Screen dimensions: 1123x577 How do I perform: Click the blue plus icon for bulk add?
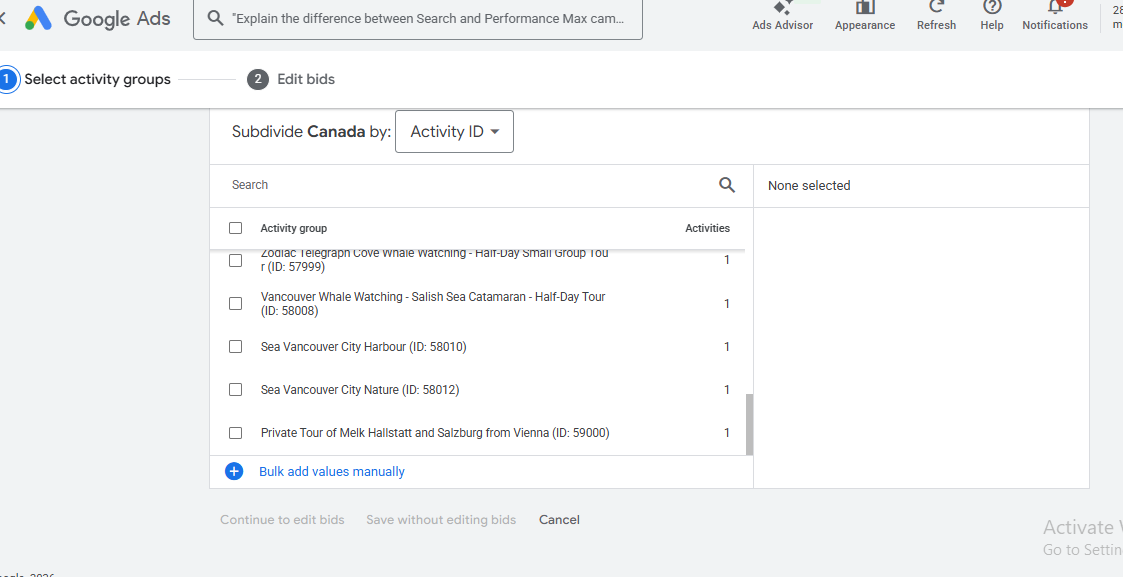click(234, 471)
